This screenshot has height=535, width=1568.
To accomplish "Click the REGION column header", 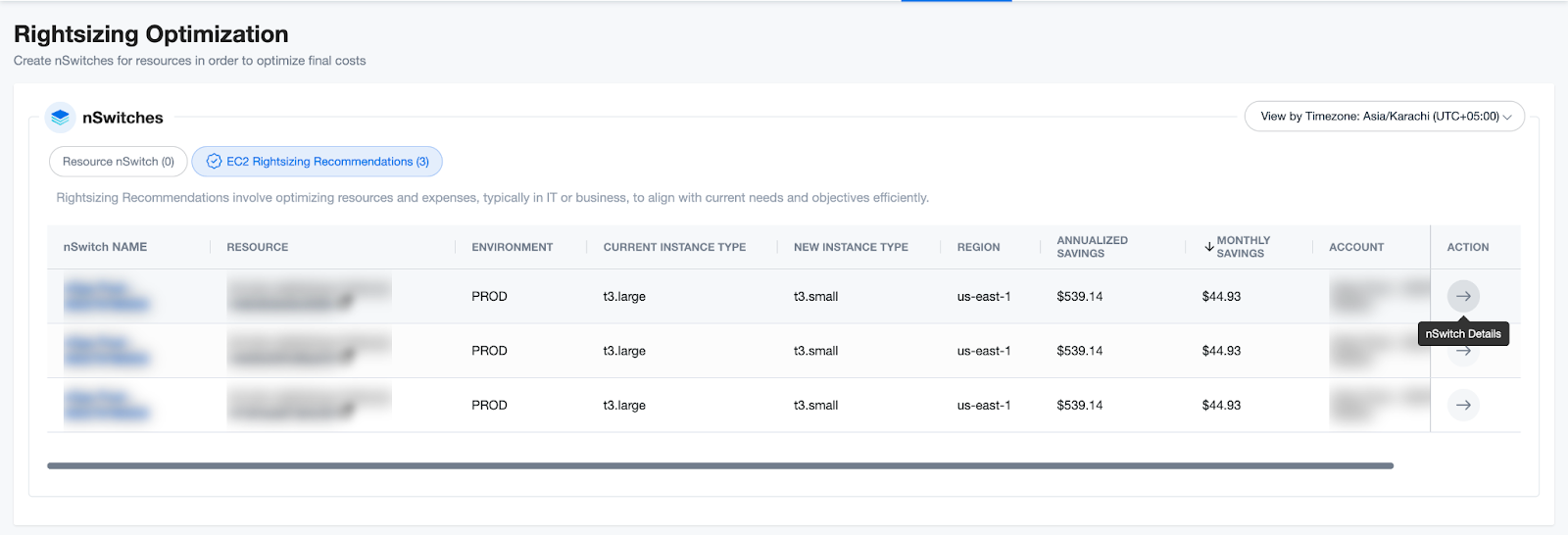I will coord(978,247).
